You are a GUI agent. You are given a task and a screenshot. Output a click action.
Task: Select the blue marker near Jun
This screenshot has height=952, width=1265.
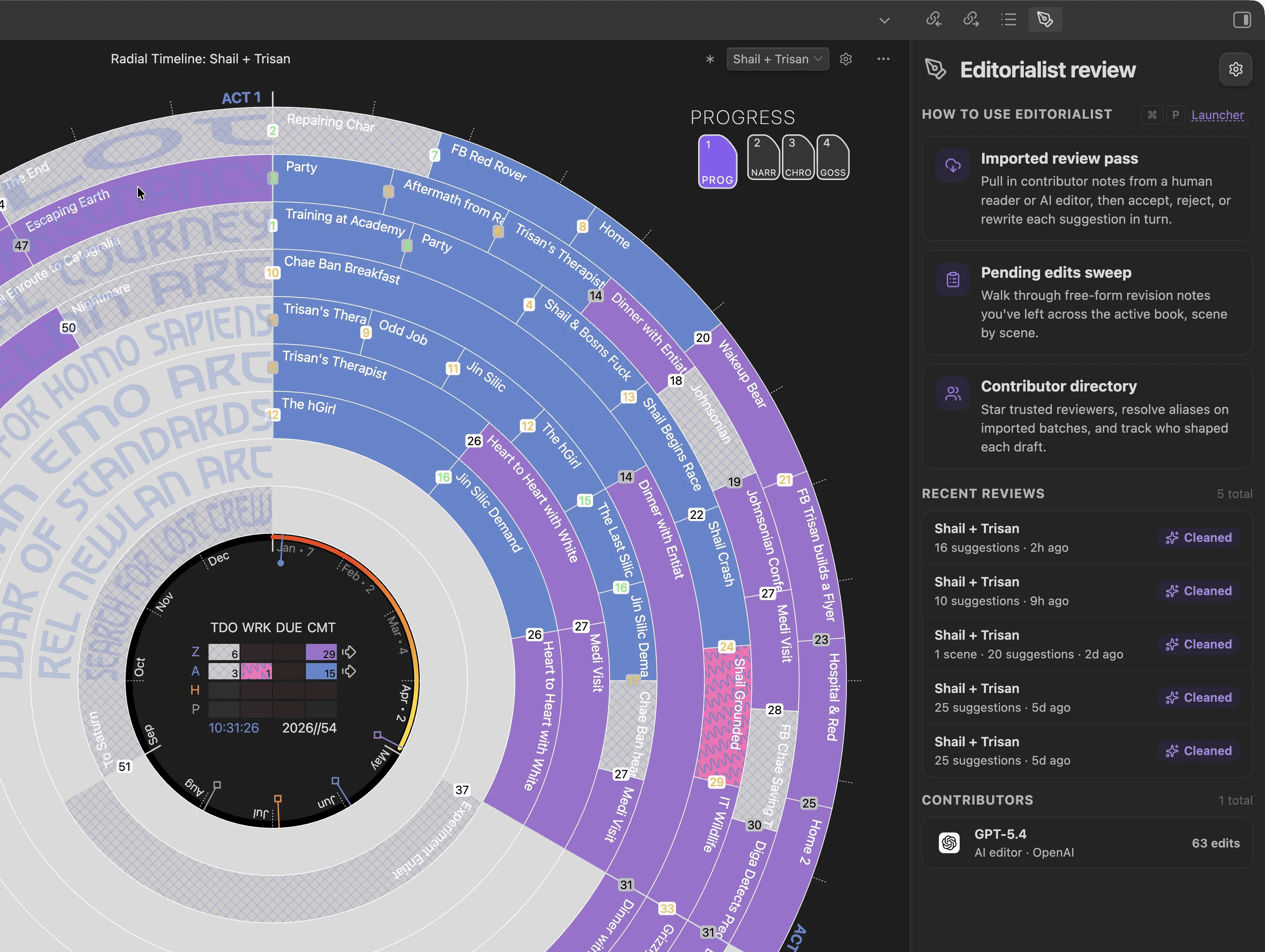[335, 781]
